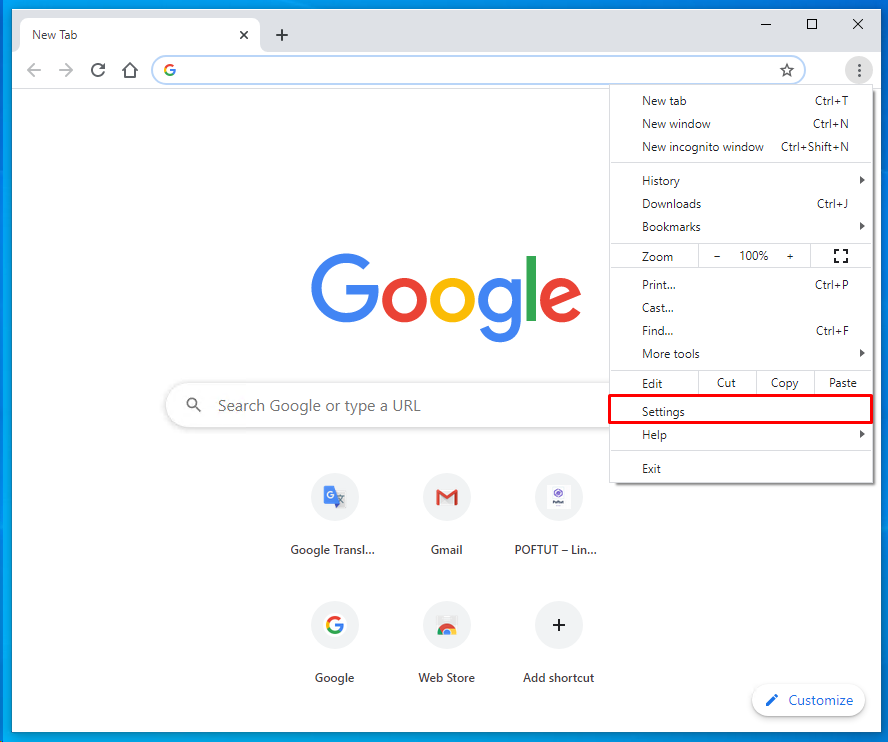
Task: Open the home page icon
Action: tap(130, 70)
